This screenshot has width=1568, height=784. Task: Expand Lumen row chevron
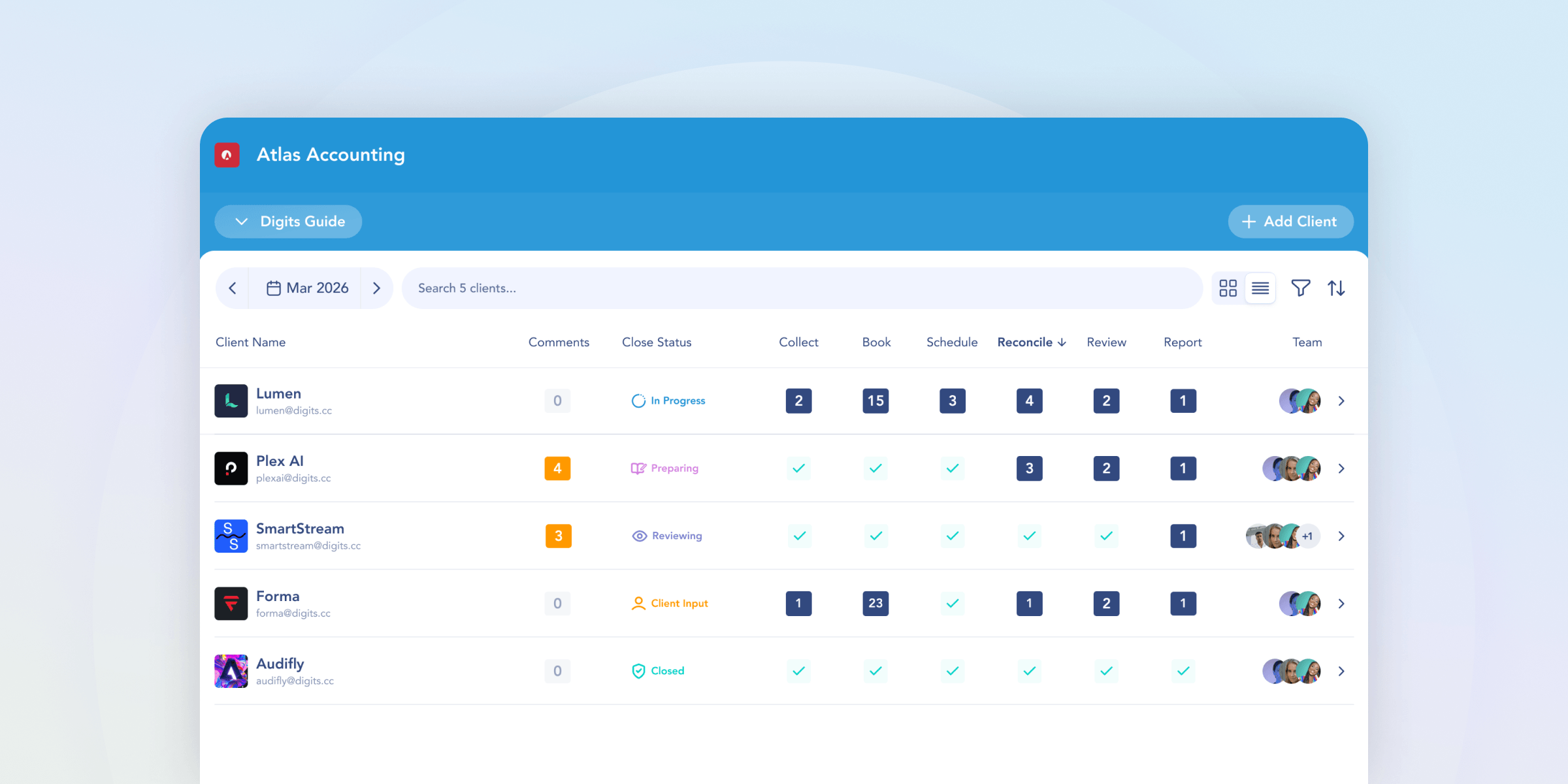pyautogui.click(x=1341, y=400)
